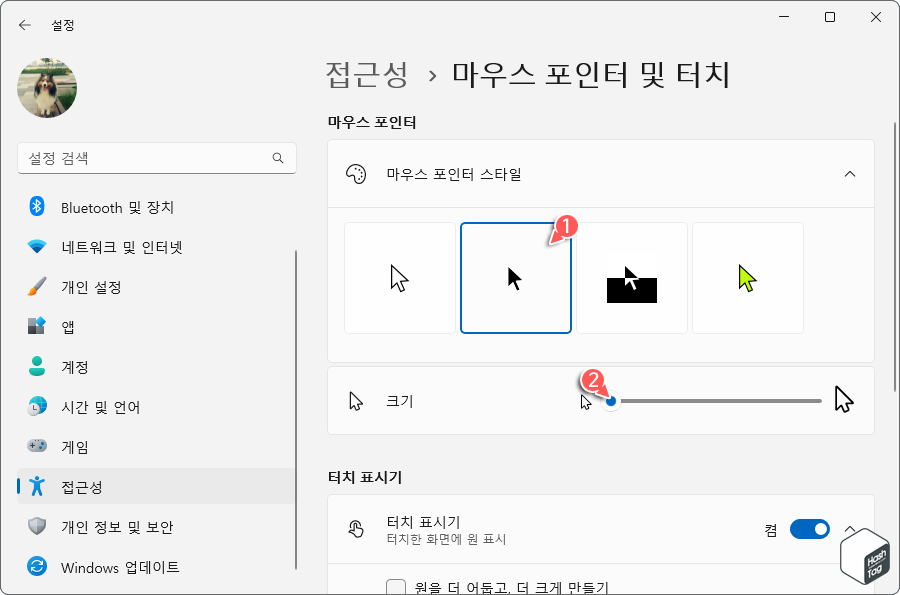Click the user profile picture
The height and width of the screenshot is (595, 900).
[x=46, y=88]
